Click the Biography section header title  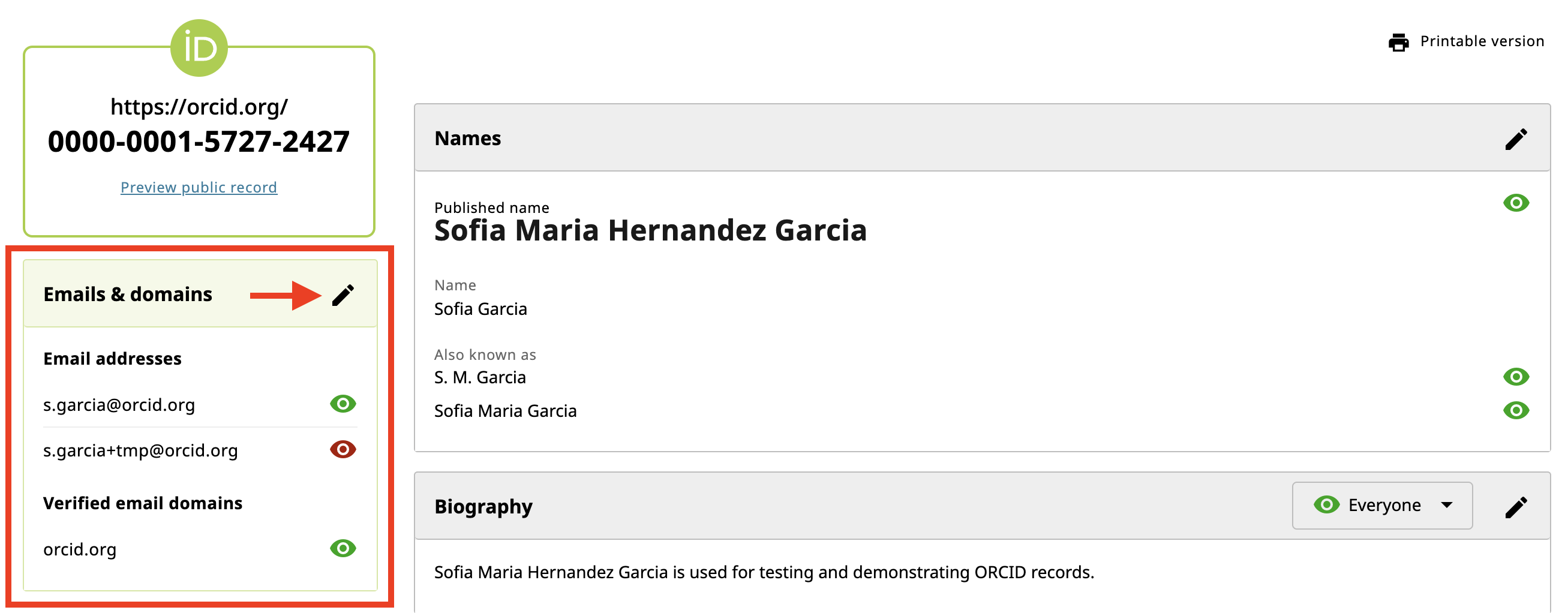483,506
